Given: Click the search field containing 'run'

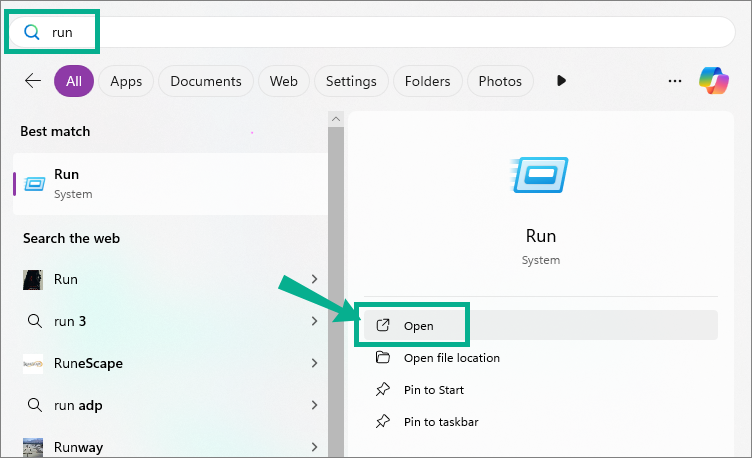Looking at the screenshot, I should (372, 32).
